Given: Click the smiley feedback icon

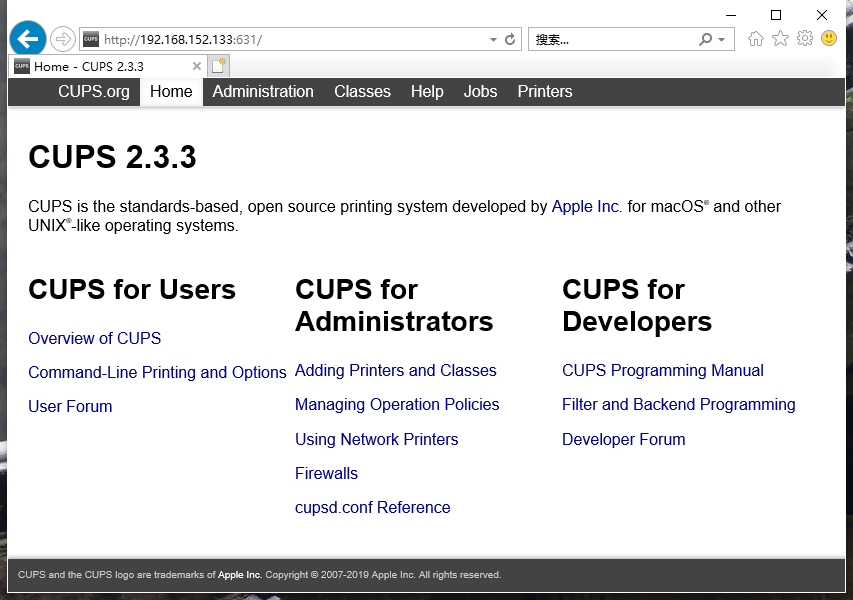Looking at the screenshot, I should (x=828, y=38).
